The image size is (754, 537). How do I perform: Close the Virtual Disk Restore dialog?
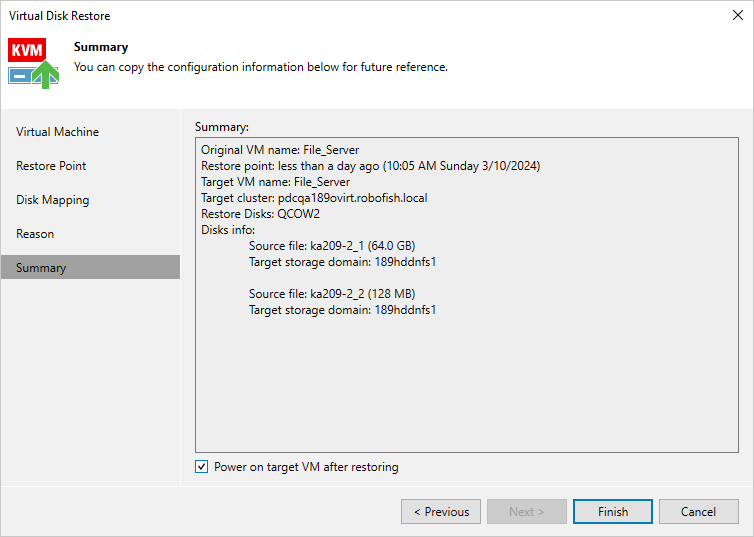(735, 16)
